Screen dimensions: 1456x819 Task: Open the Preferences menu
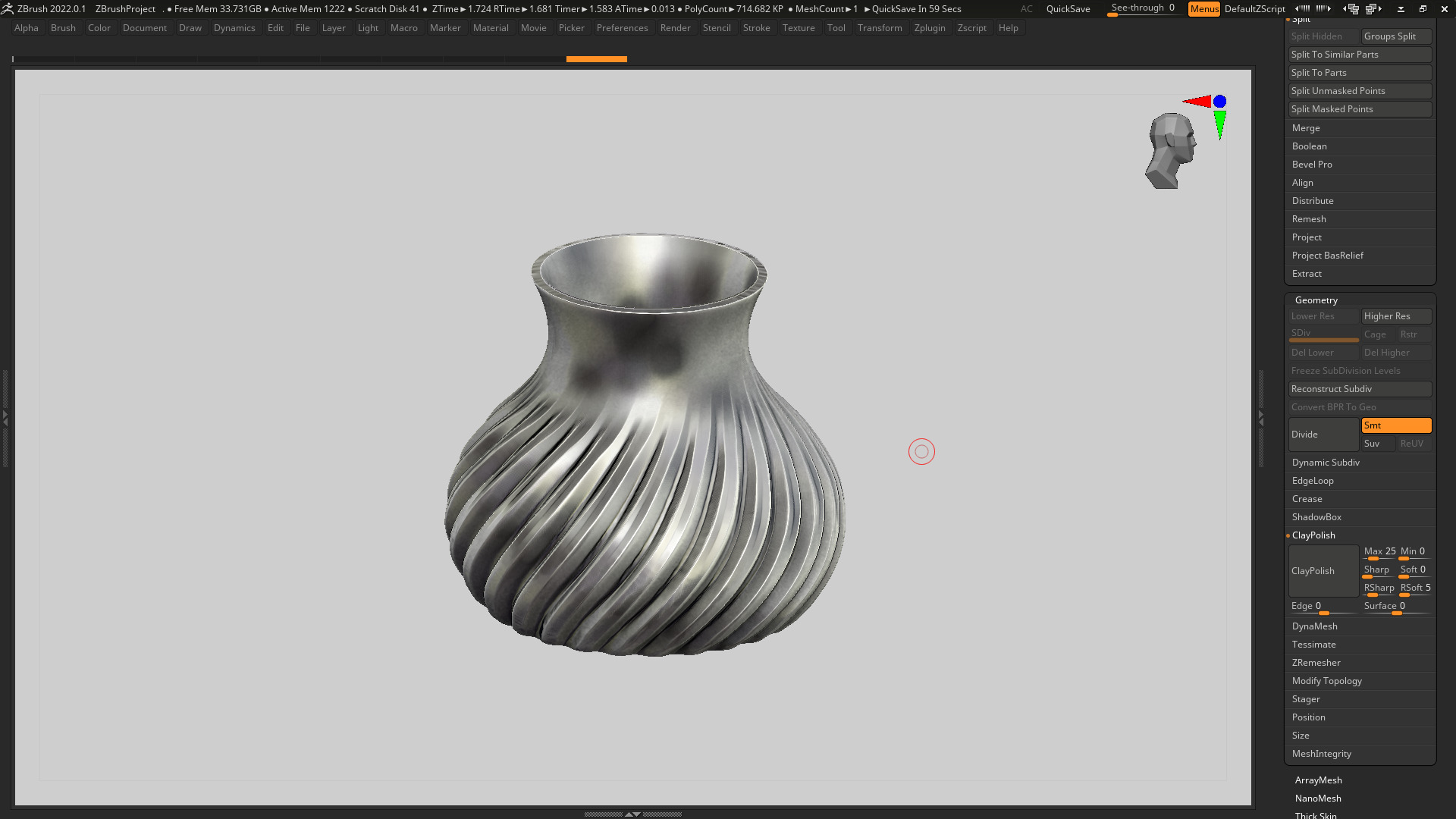[x=622, y=28]
